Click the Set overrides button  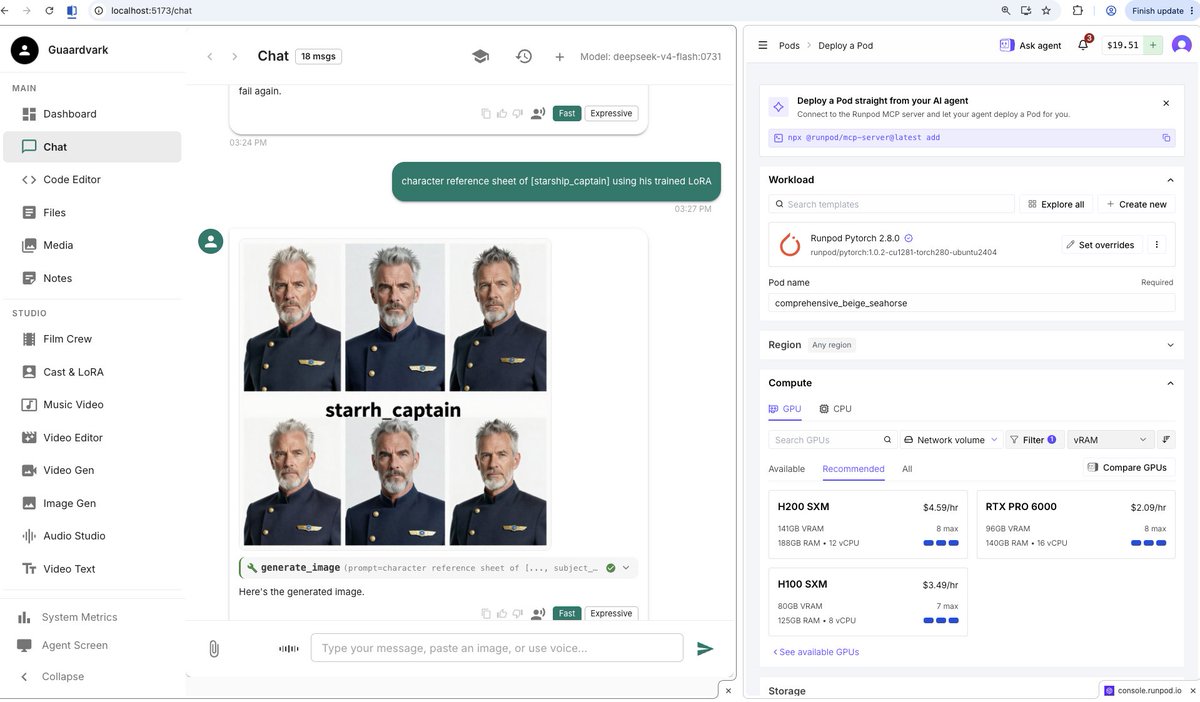[1099, 245]
